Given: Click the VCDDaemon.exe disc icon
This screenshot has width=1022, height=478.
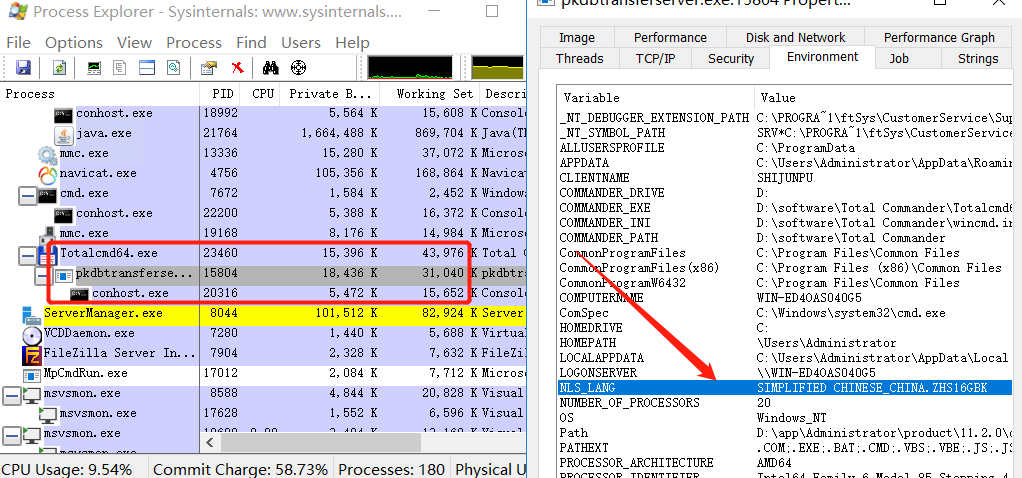Looking at the screenshot, I should tap(32, 334).
